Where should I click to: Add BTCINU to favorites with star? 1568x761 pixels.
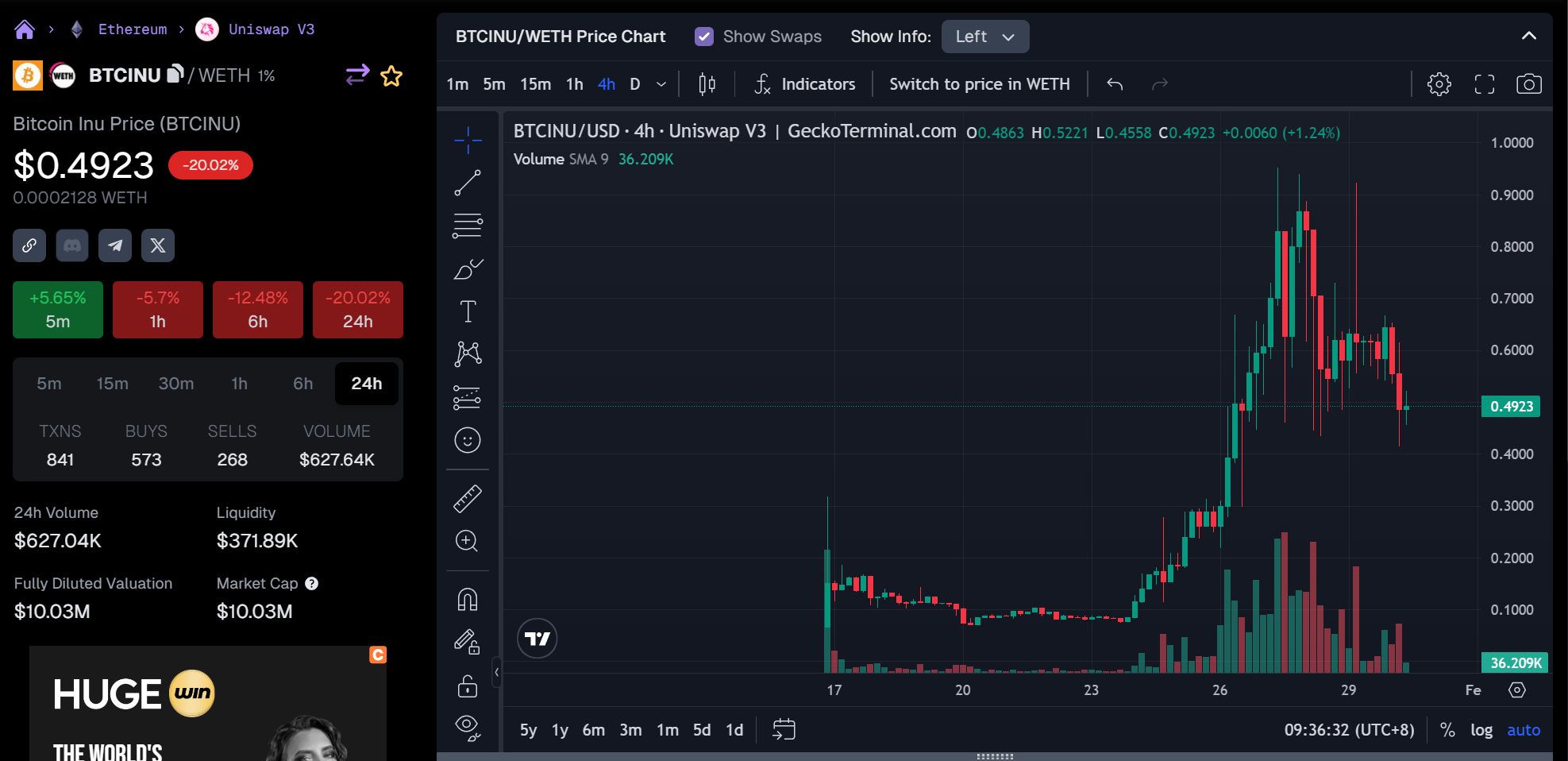tap(391, 75)
